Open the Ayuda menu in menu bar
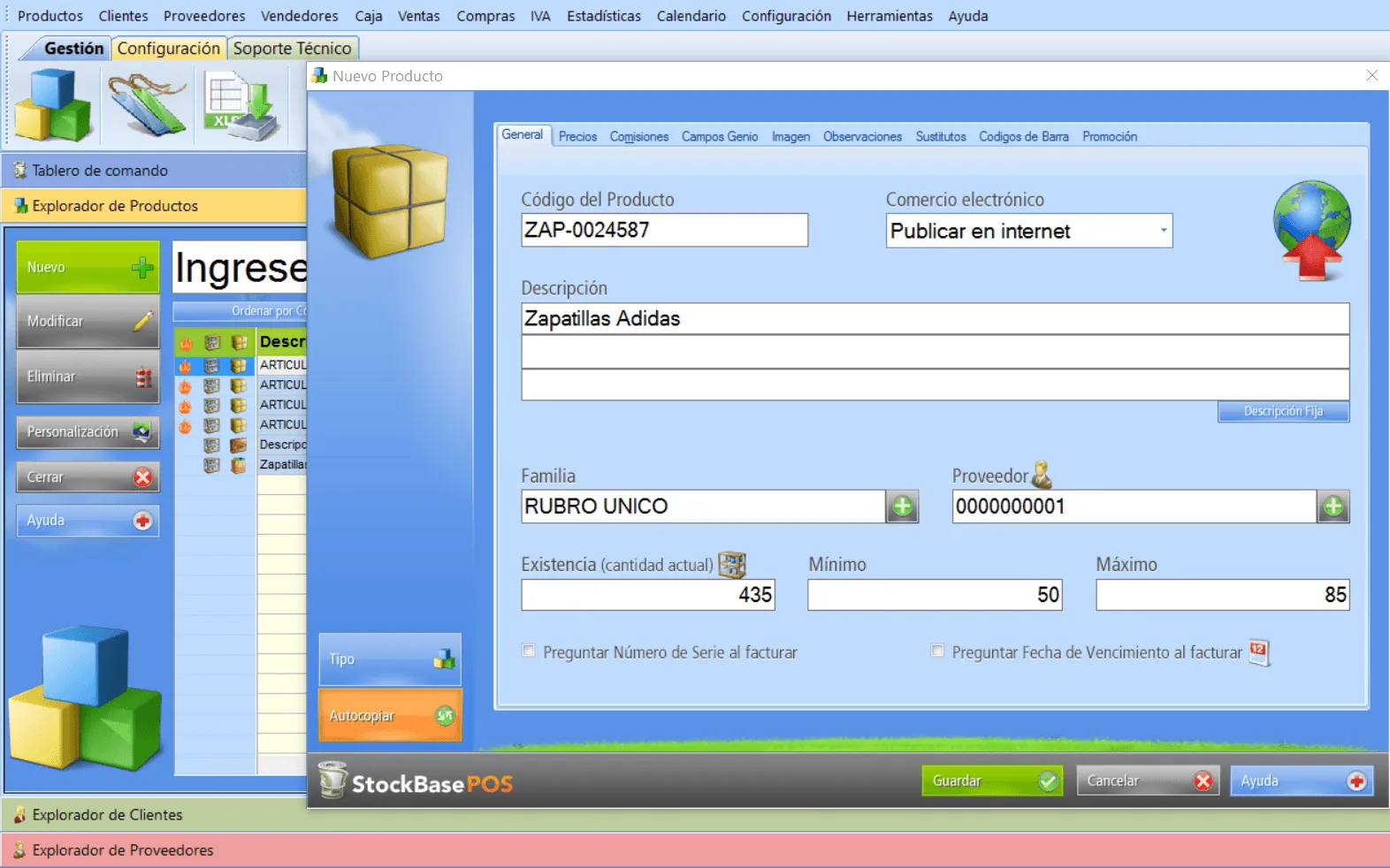This screenshot has width=1390, height=868. 968,16
